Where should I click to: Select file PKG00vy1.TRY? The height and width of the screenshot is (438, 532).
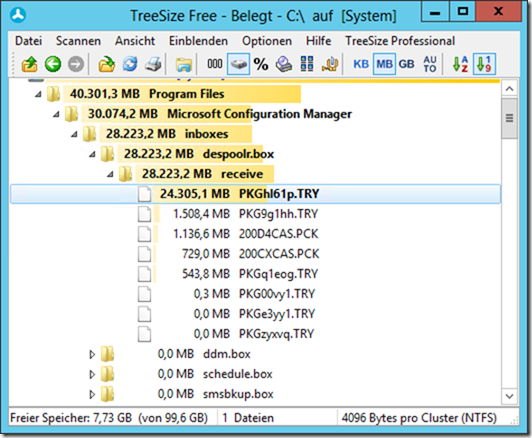[x=254, y=294]
